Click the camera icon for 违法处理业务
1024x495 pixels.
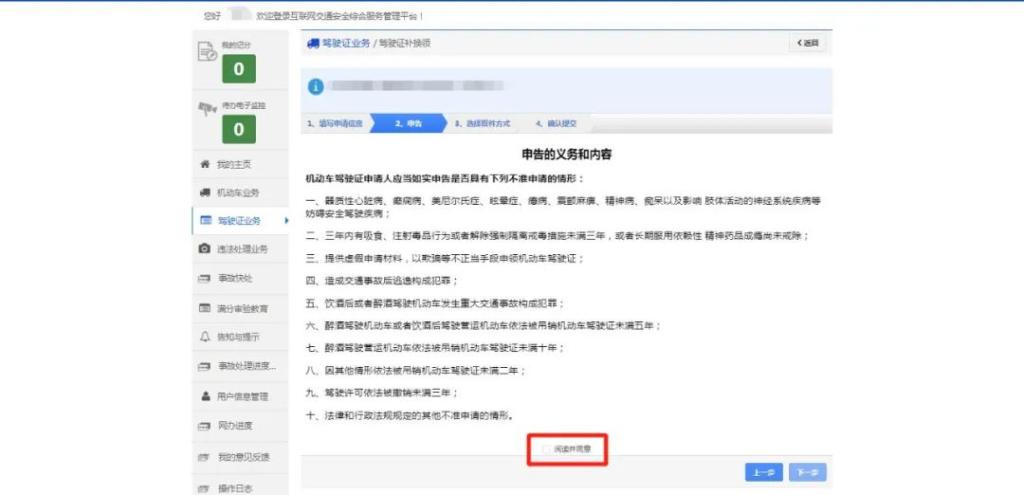pyautogui.click(x=205, y=248)
